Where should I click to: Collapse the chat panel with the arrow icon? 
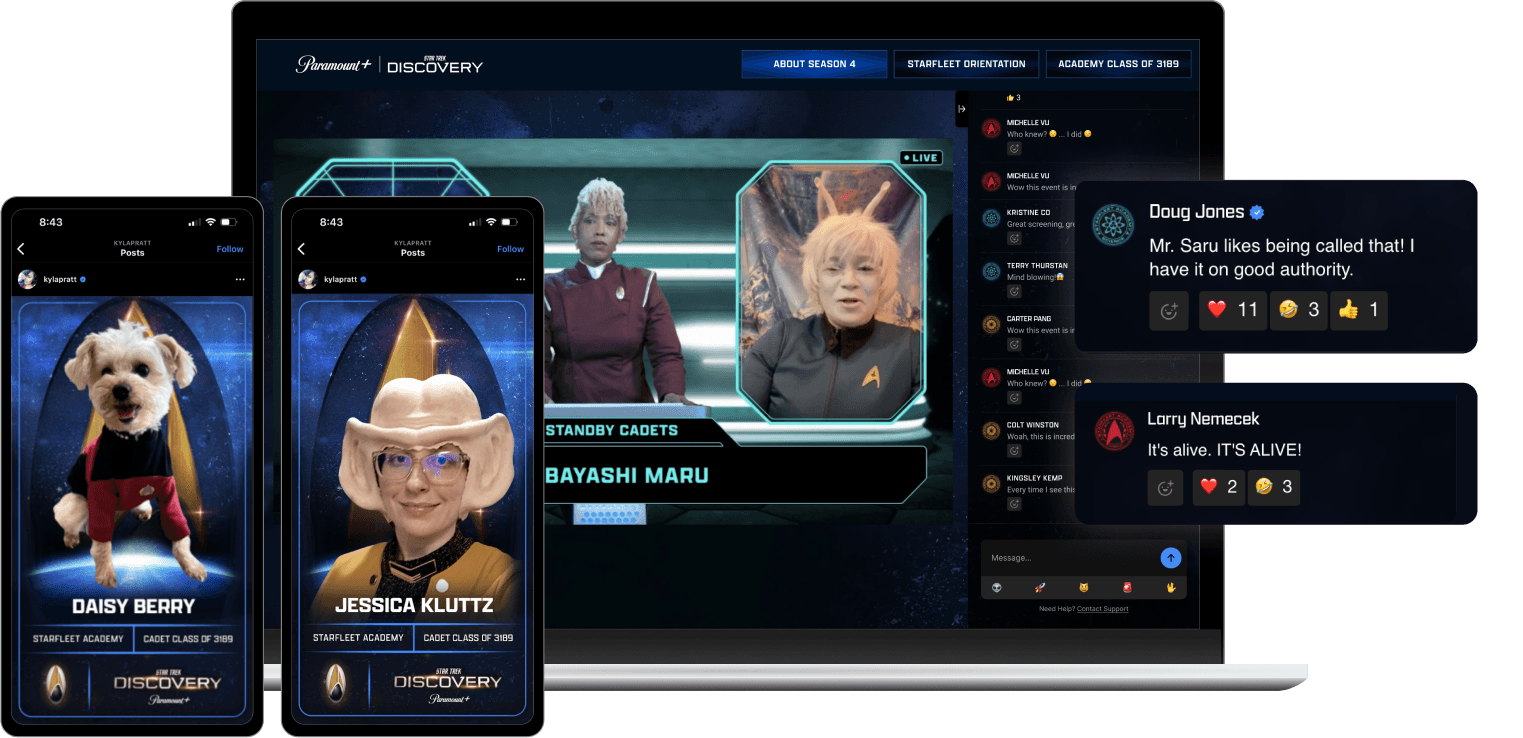tap(962, 109)
